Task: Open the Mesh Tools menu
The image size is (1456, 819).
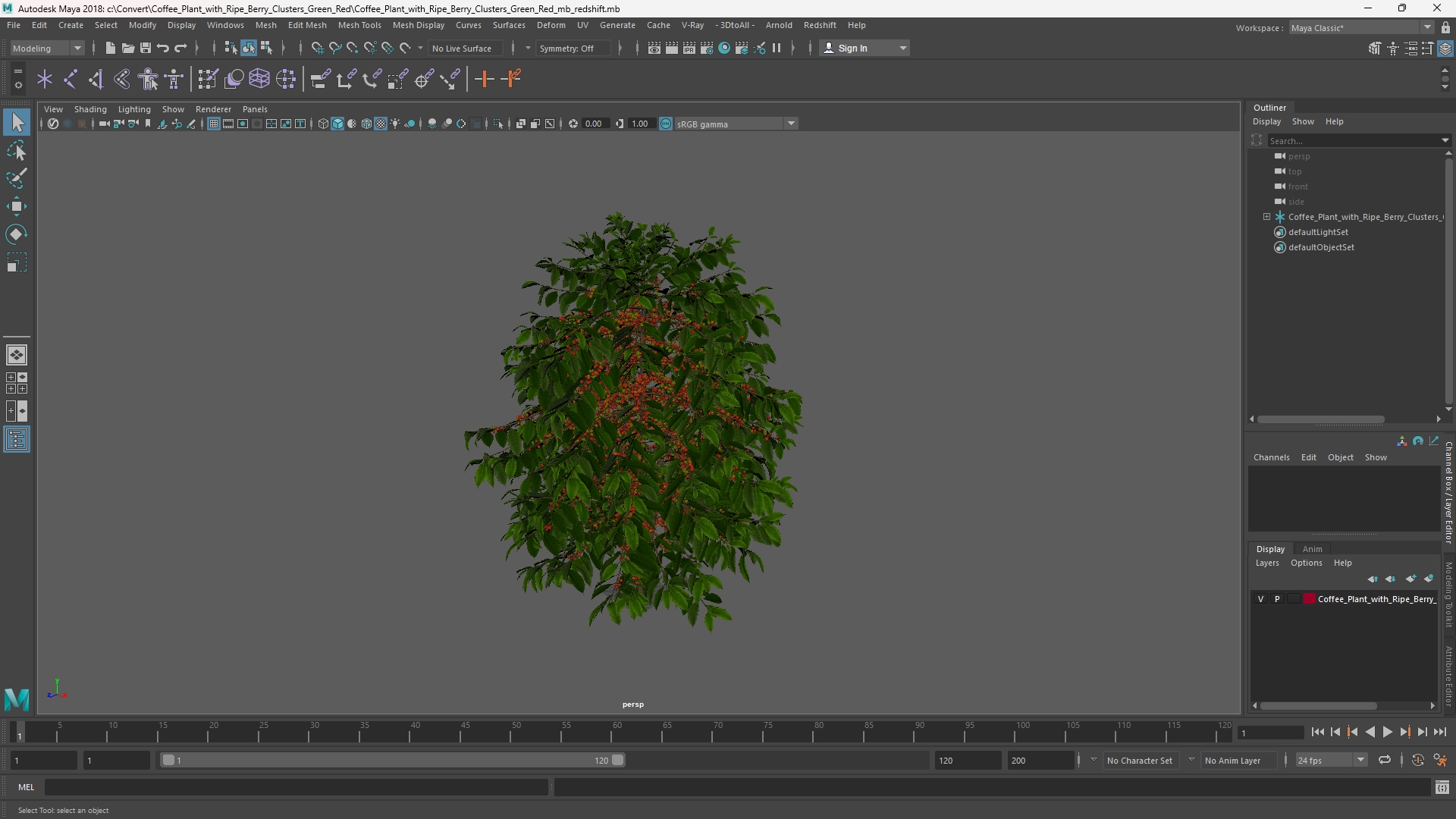Action: (359, 25)
